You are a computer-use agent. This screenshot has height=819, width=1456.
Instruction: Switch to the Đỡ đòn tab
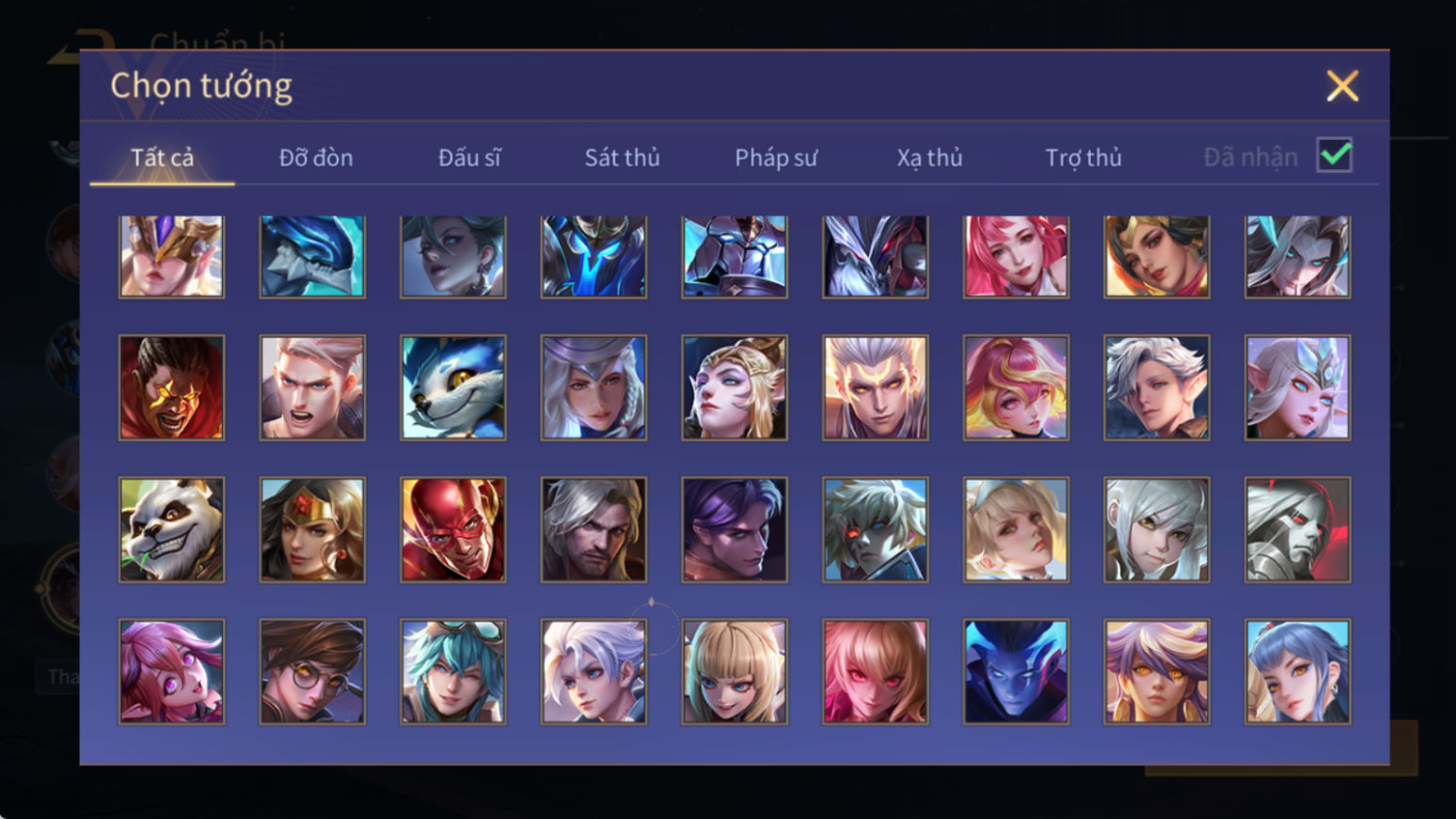tap(316, 157)
